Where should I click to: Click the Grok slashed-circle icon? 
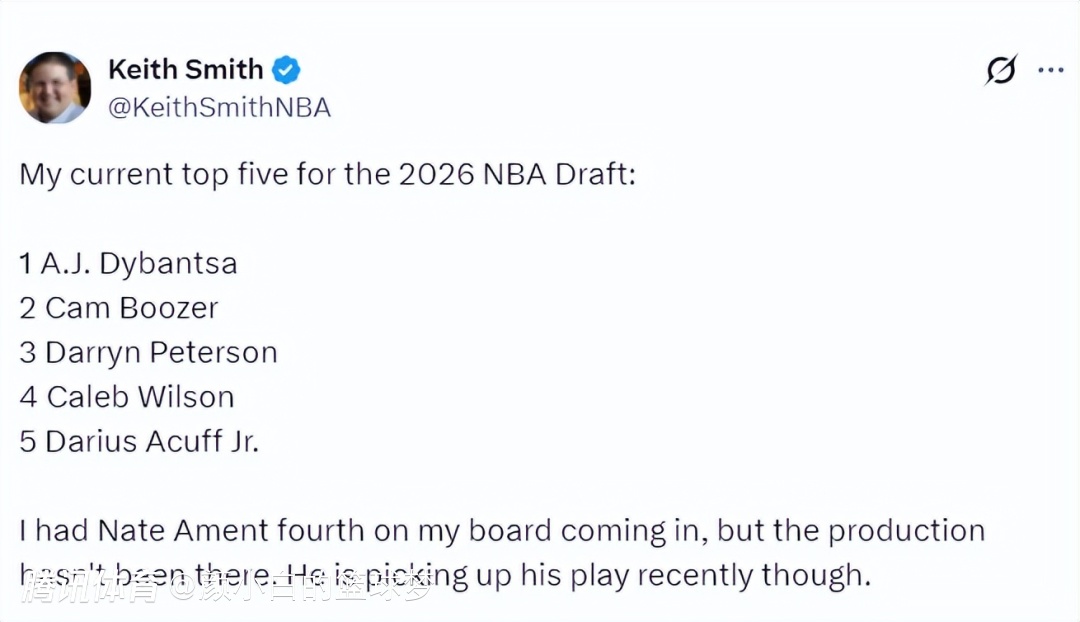pyautogui.click(x=1000, y=70)
